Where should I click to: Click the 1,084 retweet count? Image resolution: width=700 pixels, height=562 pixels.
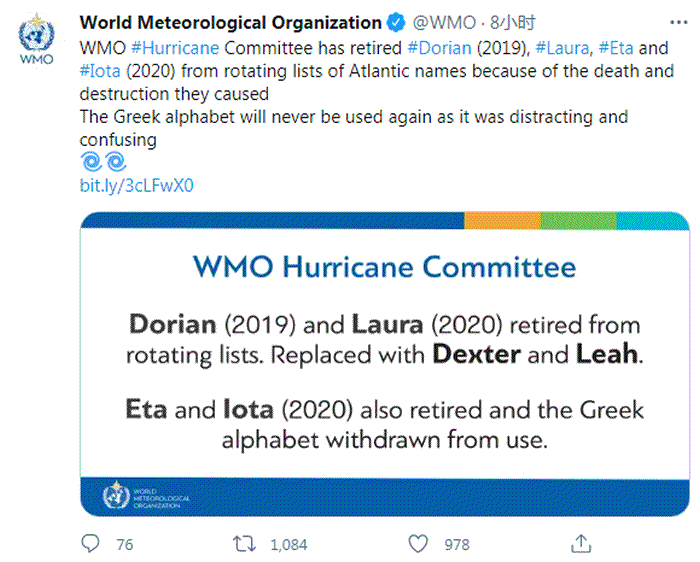click(287, 544)
